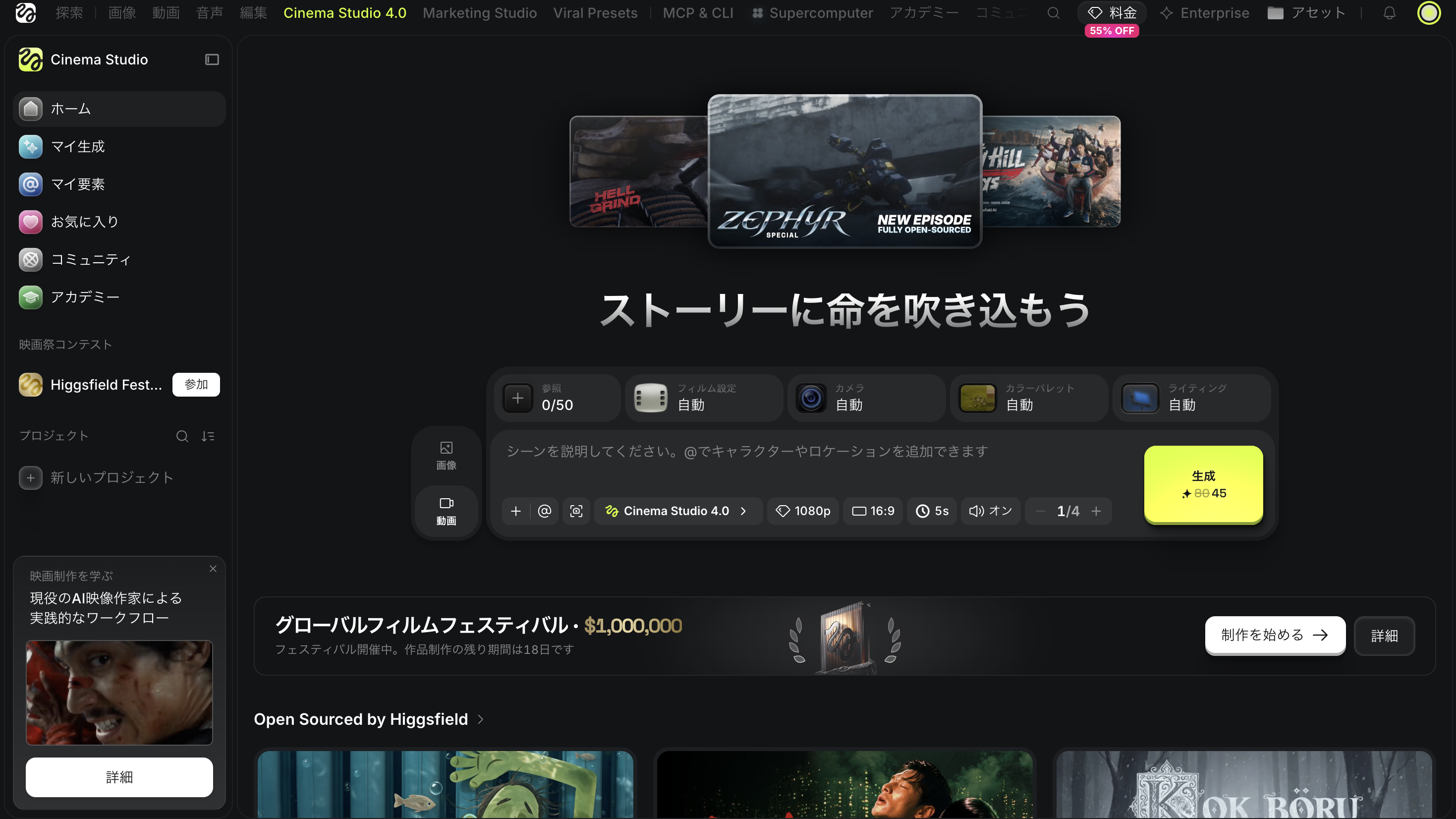Open the ライティング selector
1456x819 pixels.
click(x=1191, y=398)
